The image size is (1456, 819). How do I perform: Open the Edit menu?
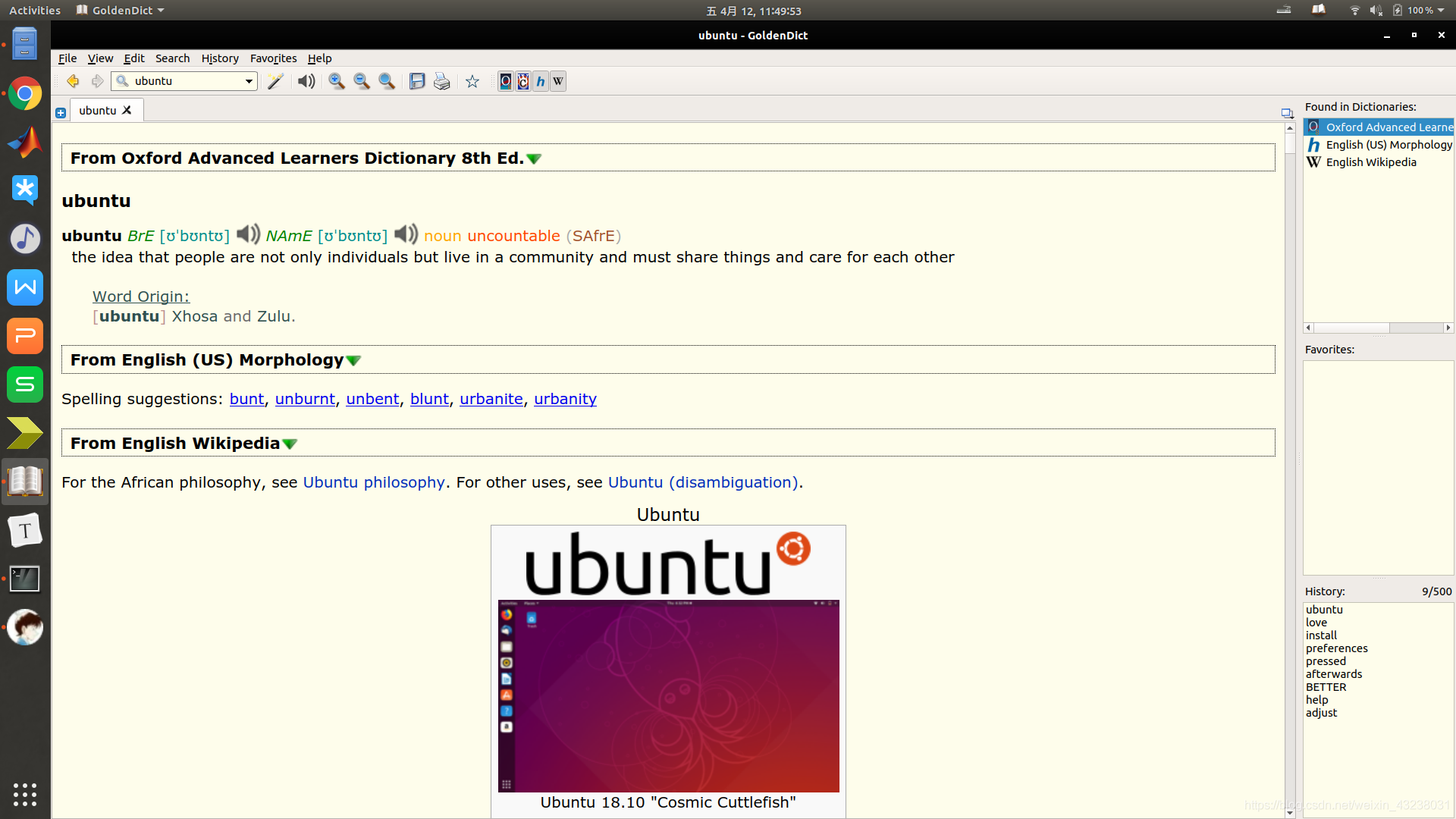[x=134, y=58]
